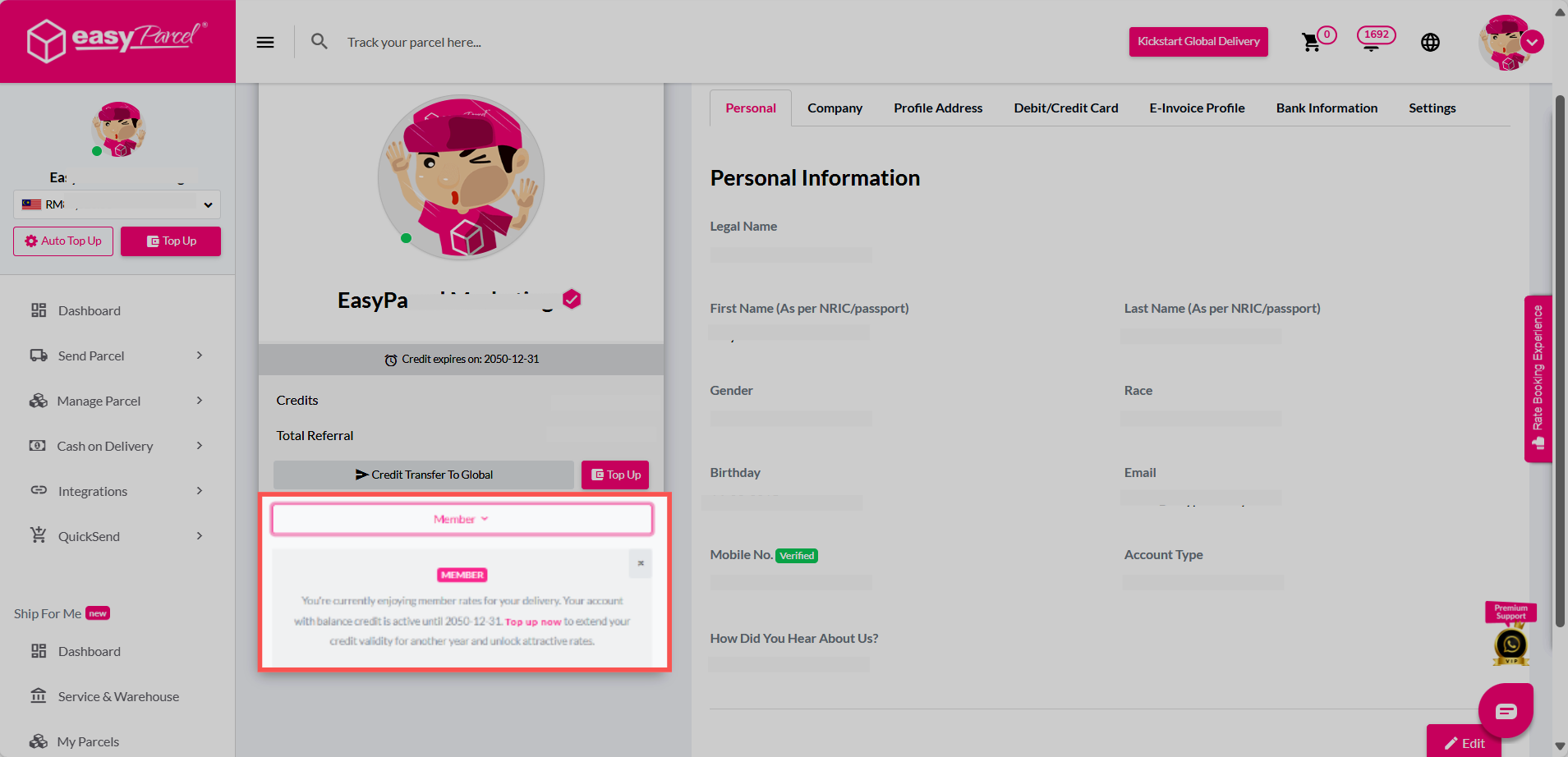Expand the Member tier dropdown
The width and height of the screenshot is (1568, 757).
(462, 519)
